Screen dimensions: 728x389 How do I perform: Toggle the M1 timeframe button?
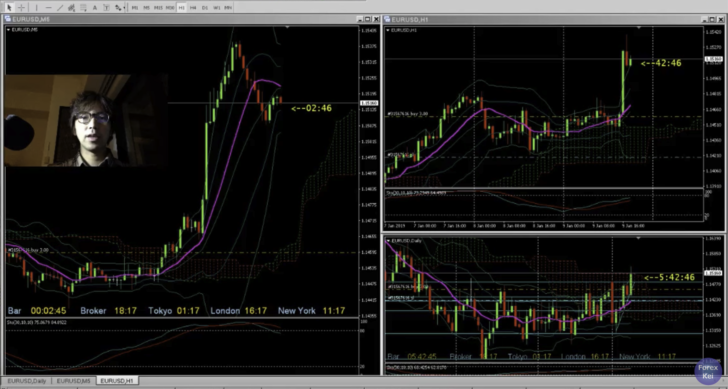[x=135, y=7]
